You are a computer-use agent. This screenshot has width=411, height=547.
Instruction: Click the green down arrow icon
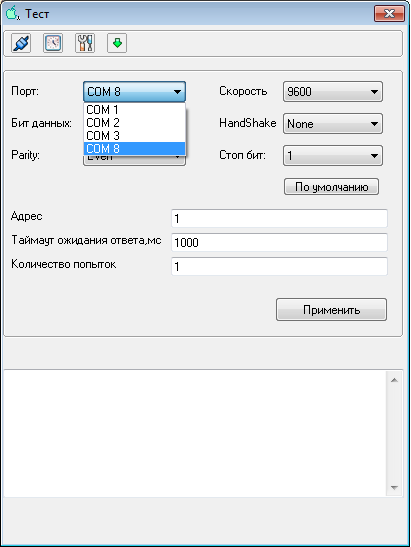117,43
